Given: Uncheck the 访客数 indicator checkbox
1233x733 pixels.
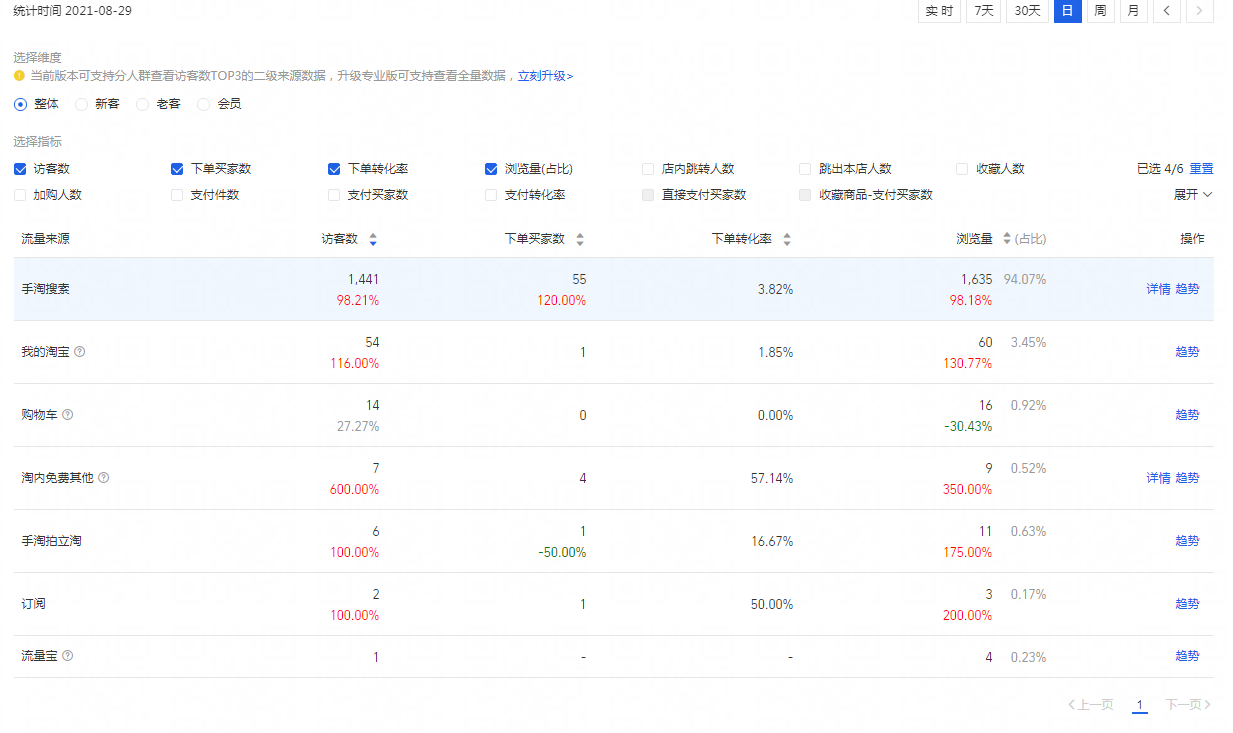Looking at the screenshot, I should click(x=20, y=169).
